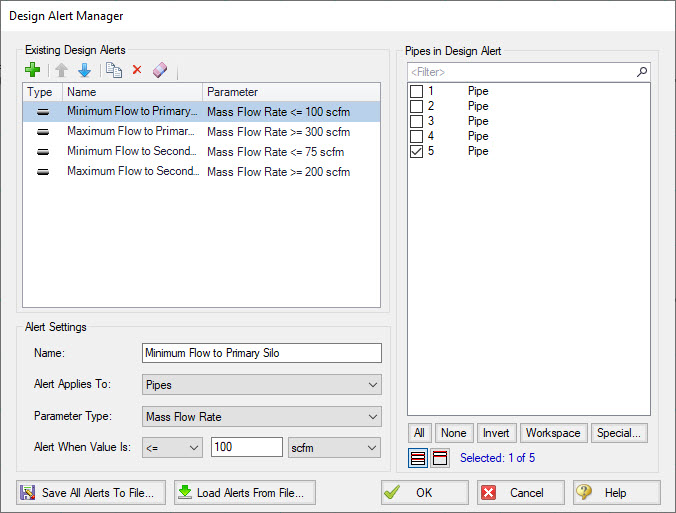The image size is (676, 513).
Task: Click the Workspace button
Action: [x=553, y=433]
